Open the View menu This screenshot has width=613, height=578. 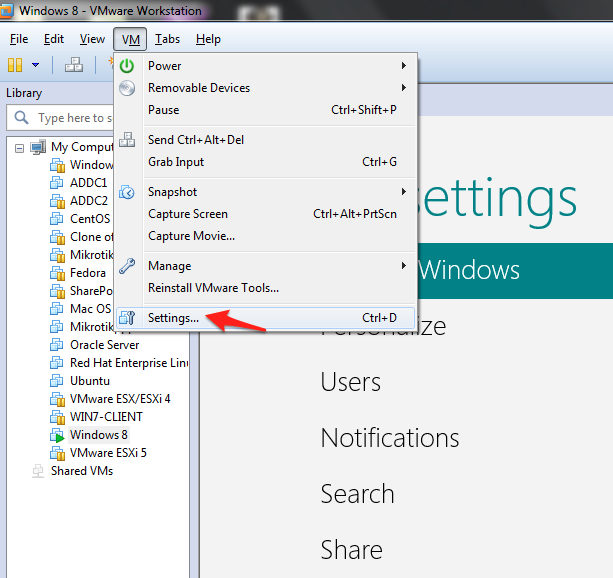coord(92,39)
